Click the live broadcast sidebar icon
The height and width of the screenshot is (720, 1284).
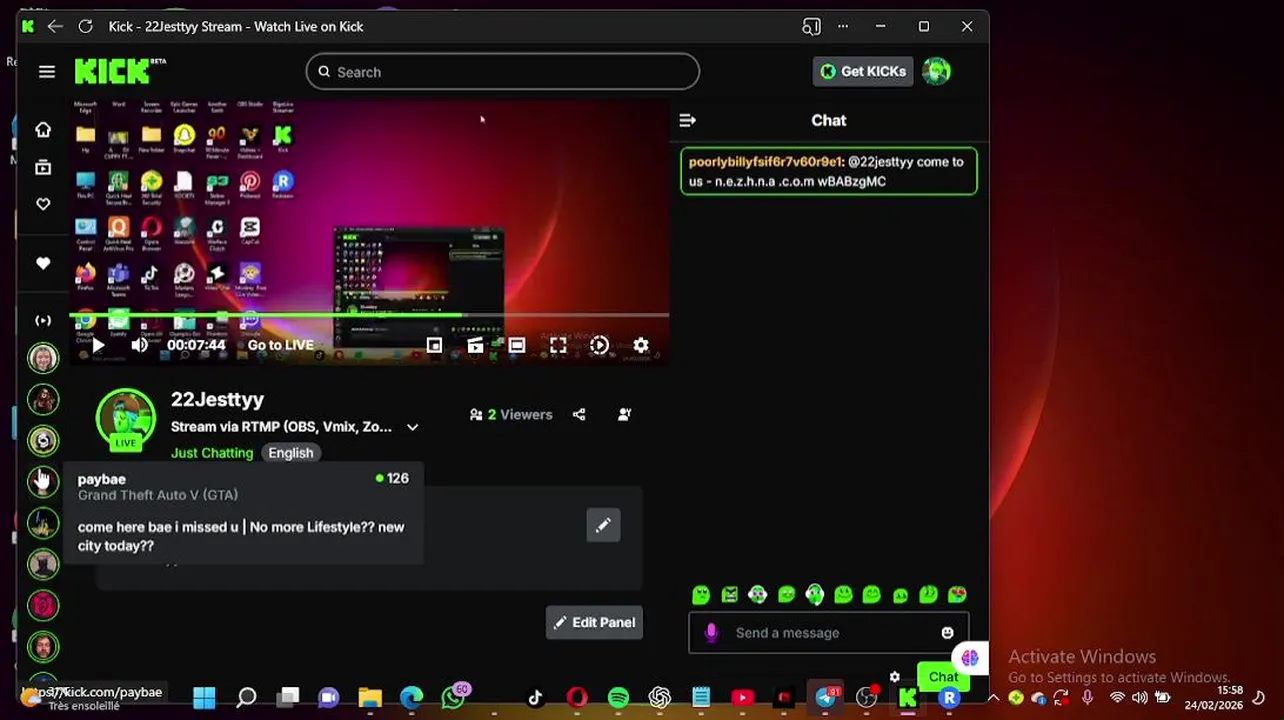click(x=43, y=320)
